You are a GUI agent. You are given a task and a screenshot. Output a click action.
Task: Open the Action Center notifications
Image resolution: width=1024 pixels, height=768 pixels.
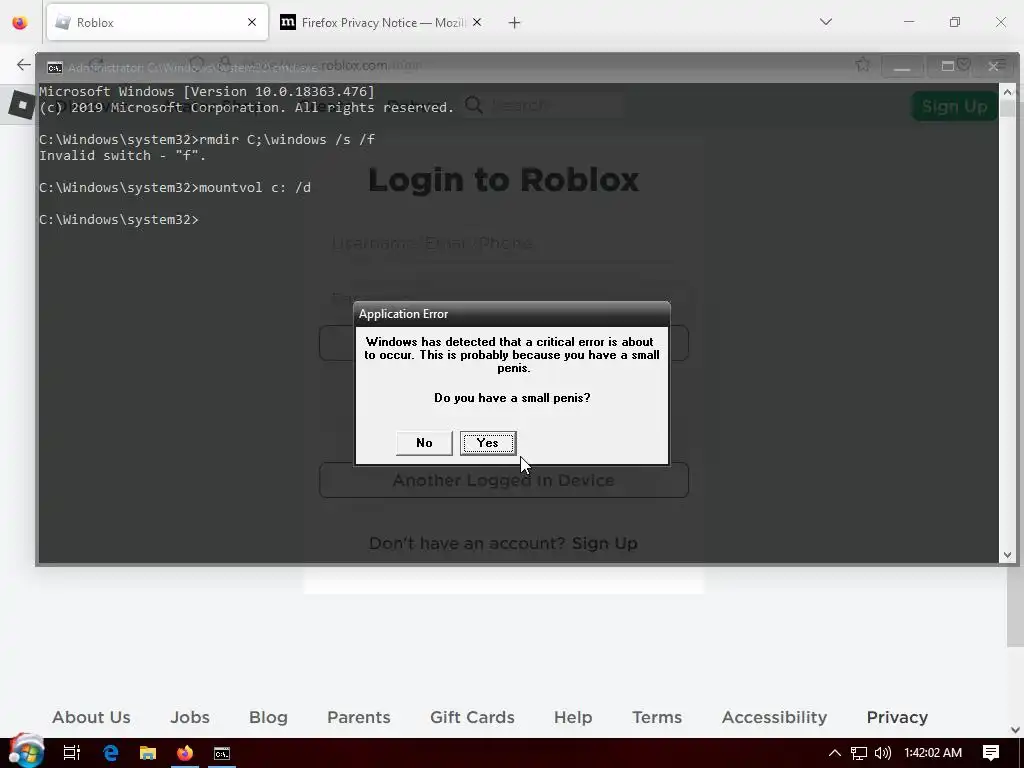click(991, 753)
